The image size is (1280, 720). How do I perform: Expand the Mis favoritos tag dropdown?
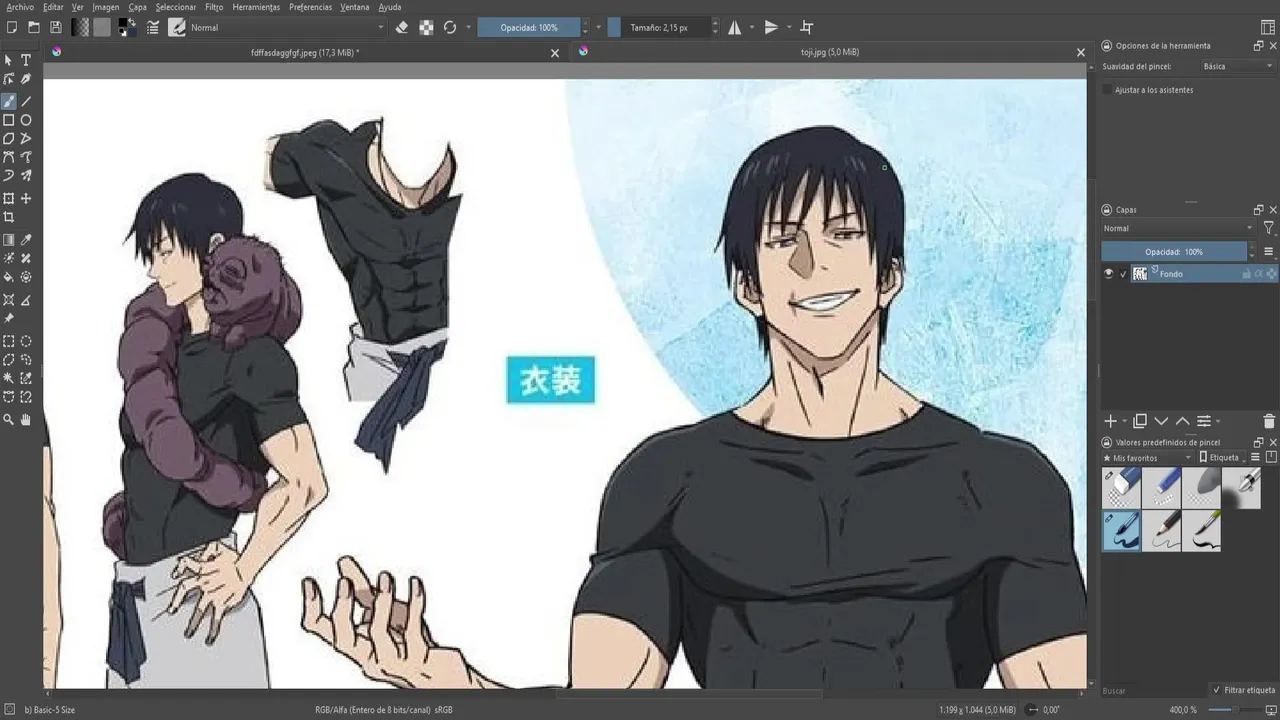coord(1147,457)
